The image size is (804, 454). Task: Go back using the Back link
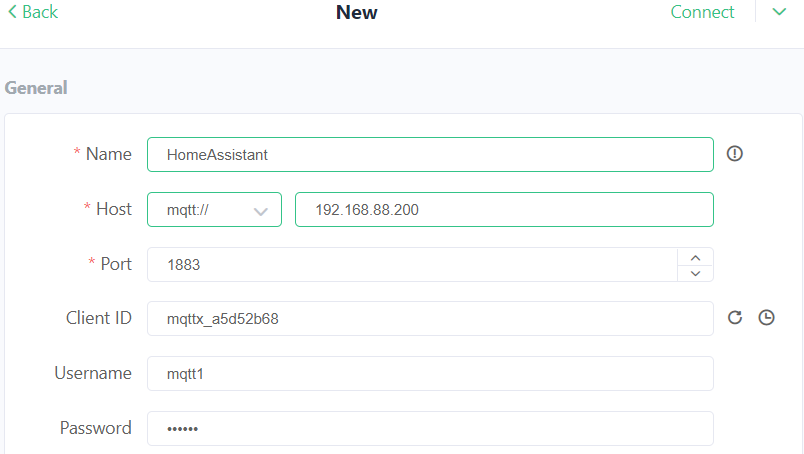click(33, 12)
